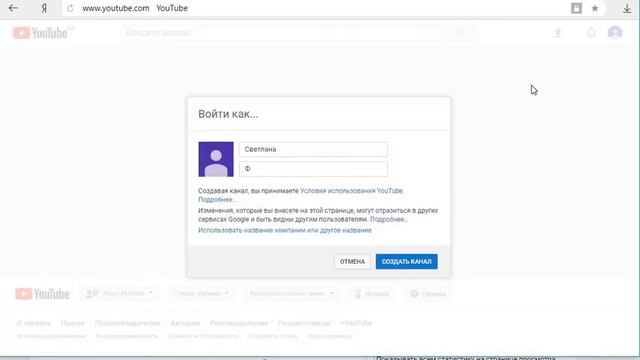Viewport: 640px width, 360px height.
Task: Open Условия использования YouTube link
Action: [351, 191]
